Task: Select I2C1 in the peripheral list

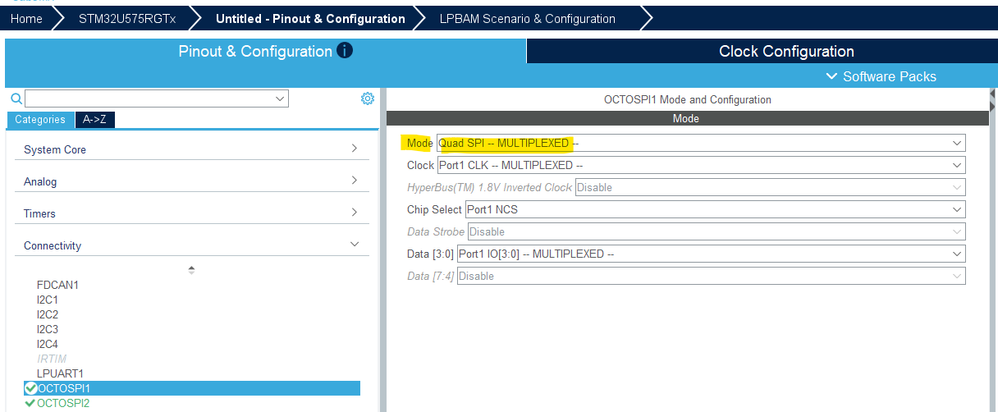Action: point(48,299)
